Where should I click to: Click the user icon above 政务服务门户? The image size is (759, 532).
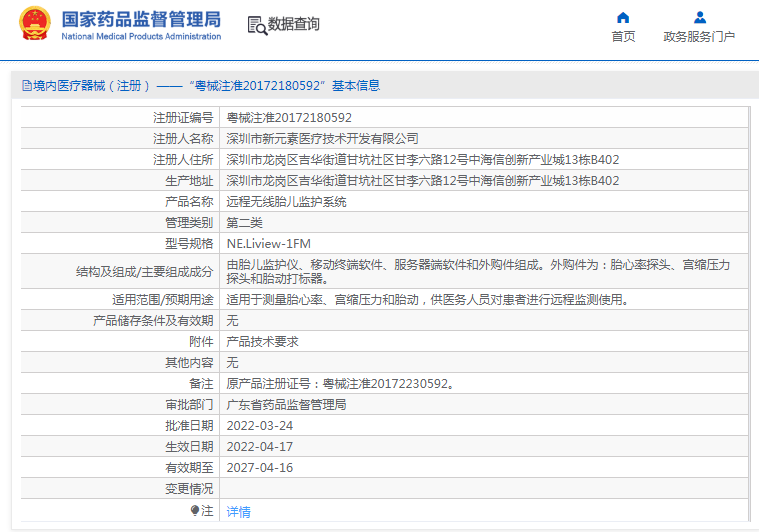click(x=699, y=18)
